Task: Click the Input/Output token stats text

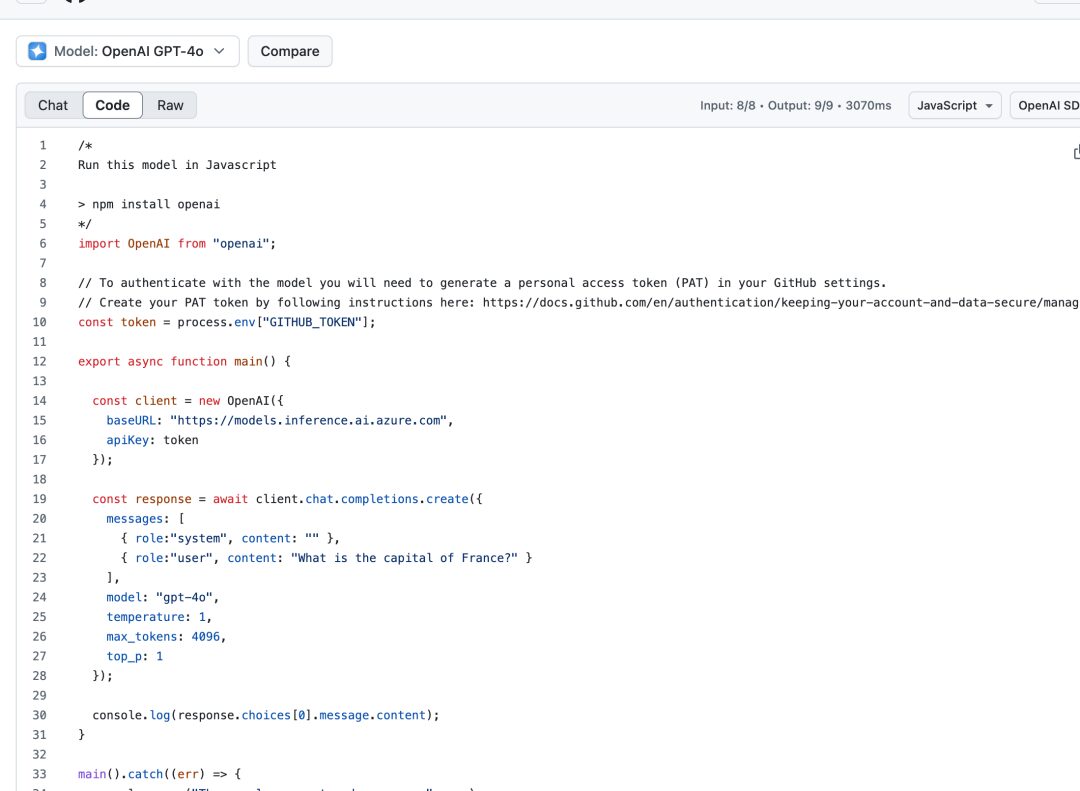Action: 795,105
